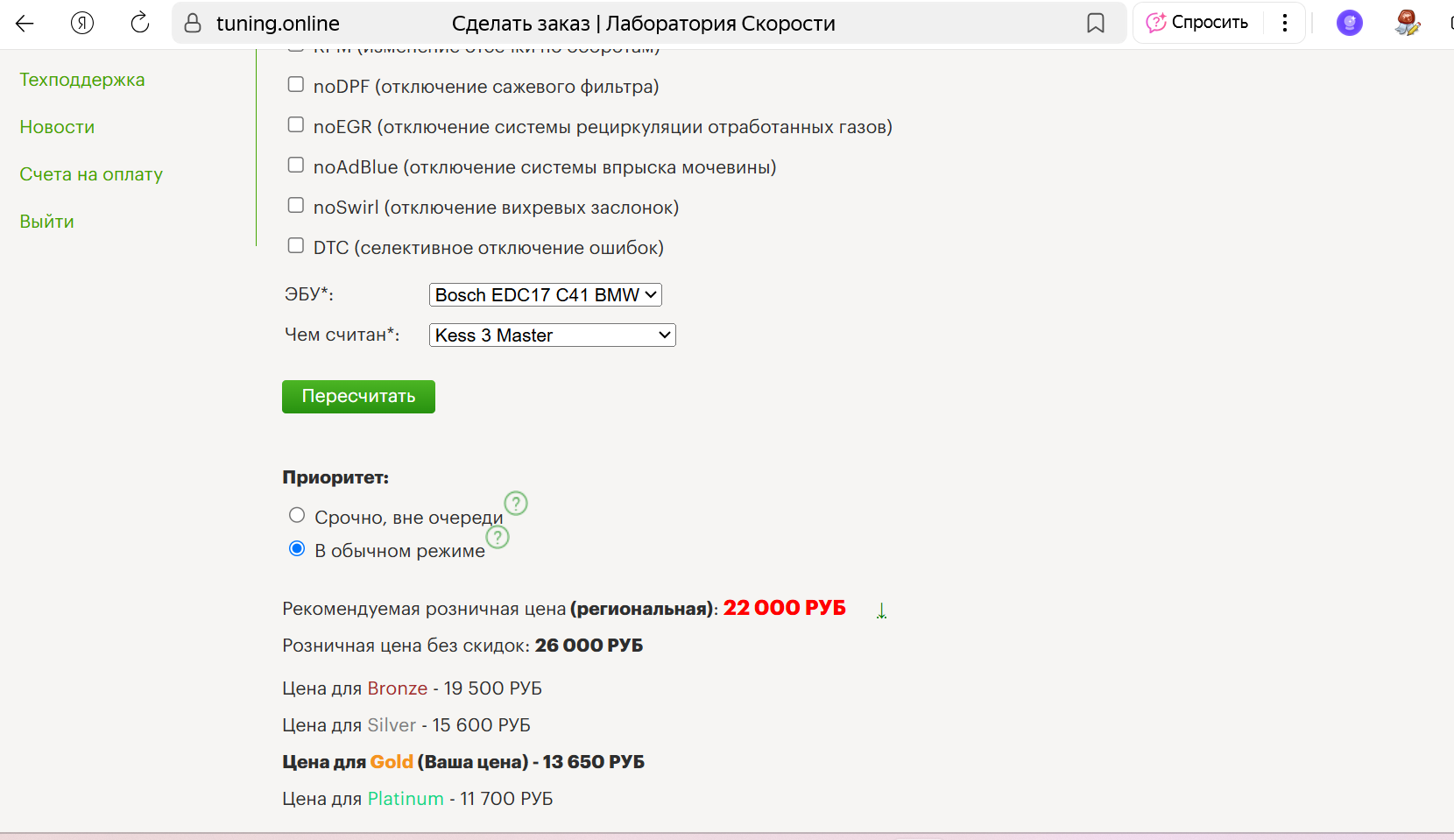Click the green down arrow beside price

pos(881,611)
